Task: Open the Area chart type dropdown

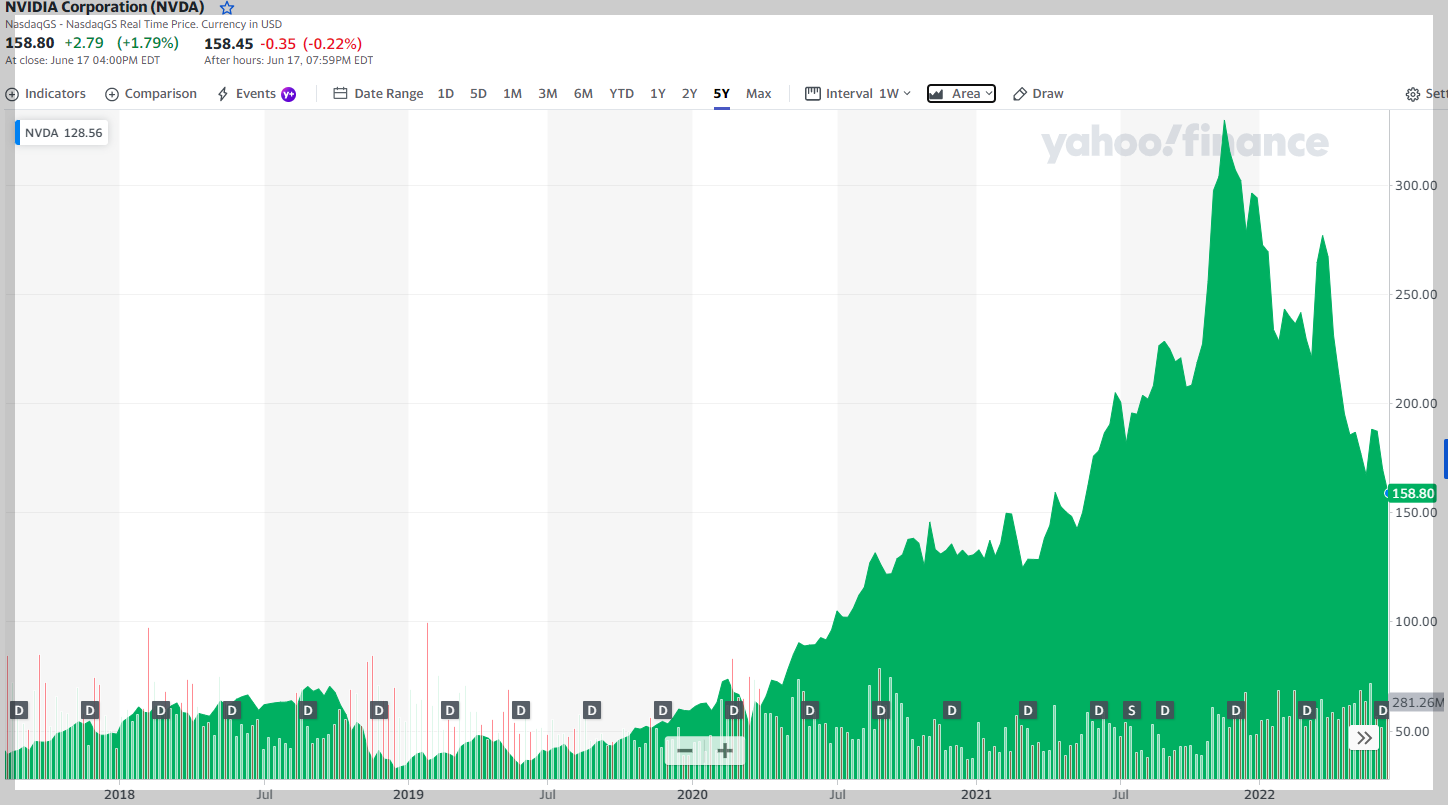Action: coord(961,94)
